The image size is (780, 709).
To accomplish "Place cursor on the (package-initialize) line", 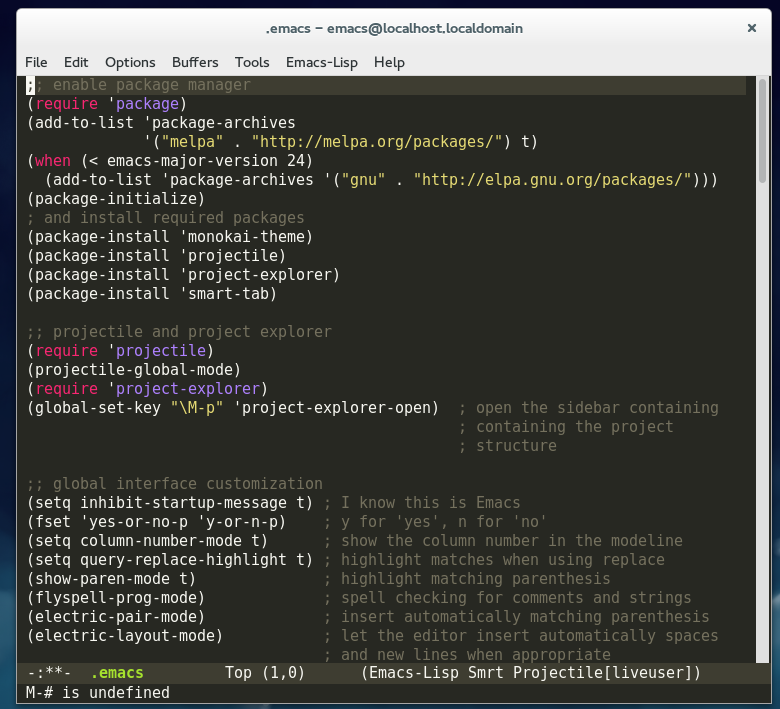I will [116, 199].
